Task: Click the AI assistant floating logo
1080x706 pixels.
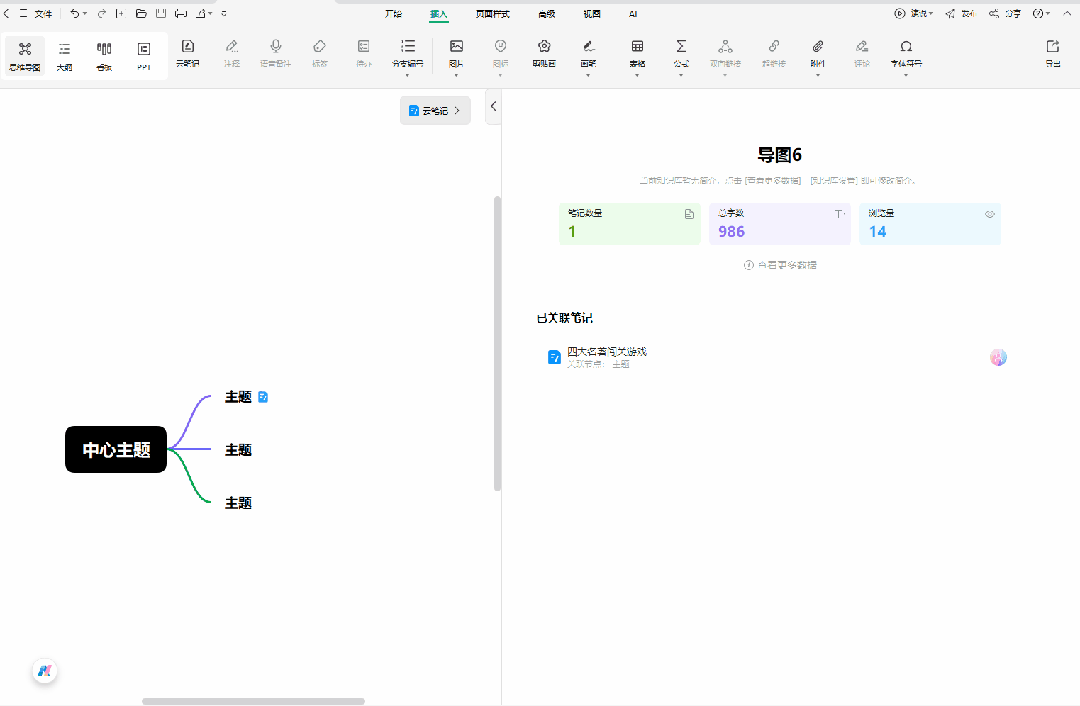Action: point(45,670)
